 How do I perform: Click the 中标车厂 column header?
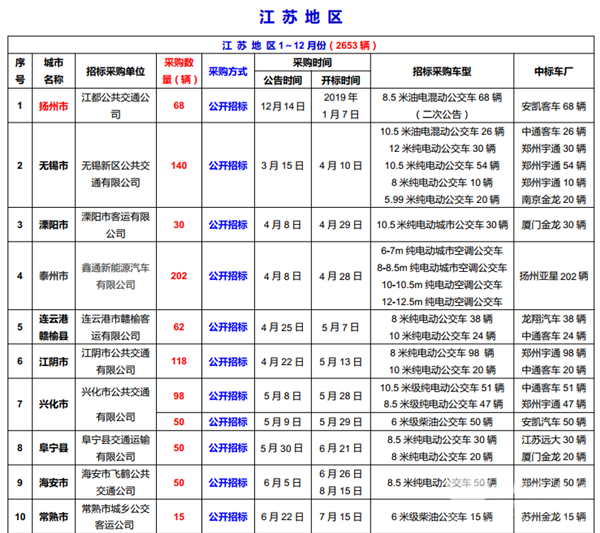coord(554,71)
